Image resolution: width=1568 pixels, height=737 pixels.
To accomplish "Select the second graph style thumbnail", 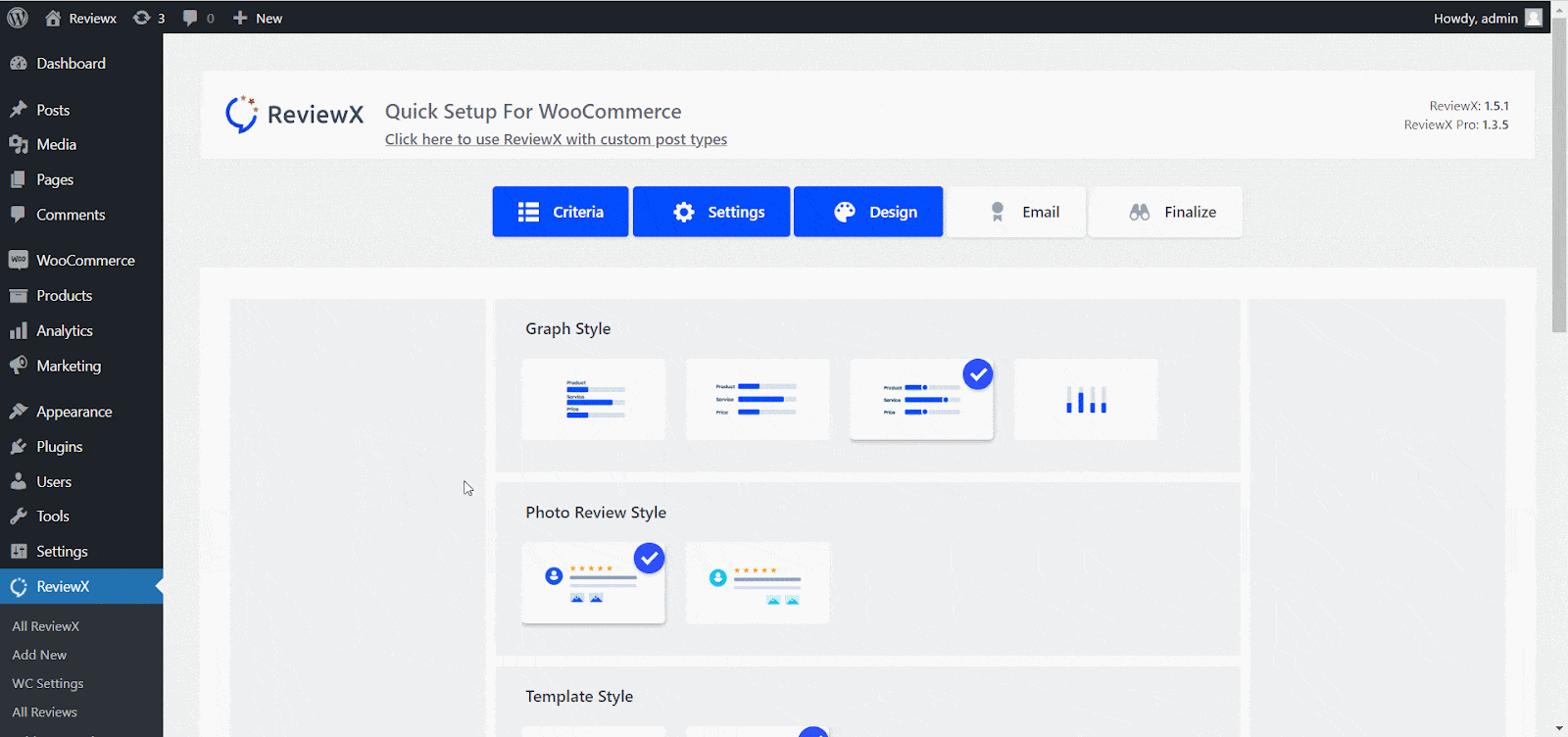I will pyautogui.click(x=758, y=400).
